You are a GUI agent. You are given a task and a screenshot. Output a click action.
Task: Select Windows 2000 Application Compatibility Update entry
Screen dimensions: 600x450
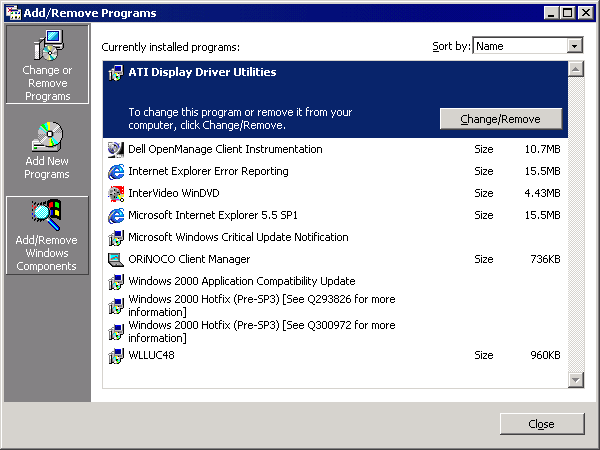click(241, 282)
